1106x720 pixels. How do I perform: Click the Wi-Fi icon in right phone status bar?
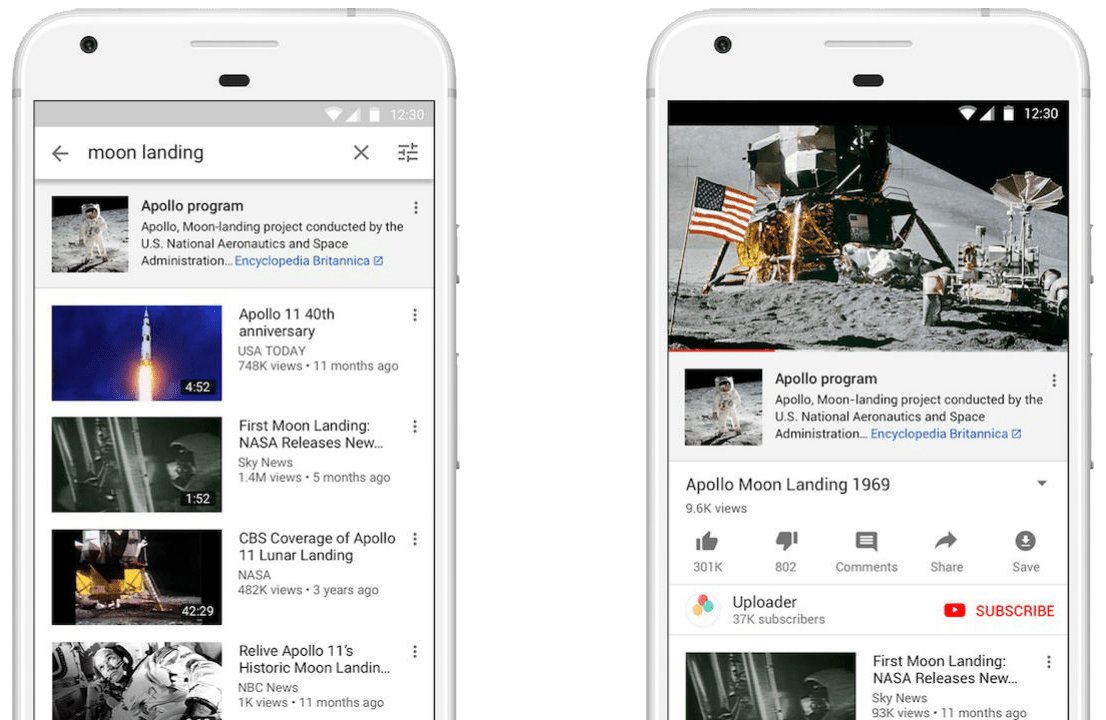968,113
